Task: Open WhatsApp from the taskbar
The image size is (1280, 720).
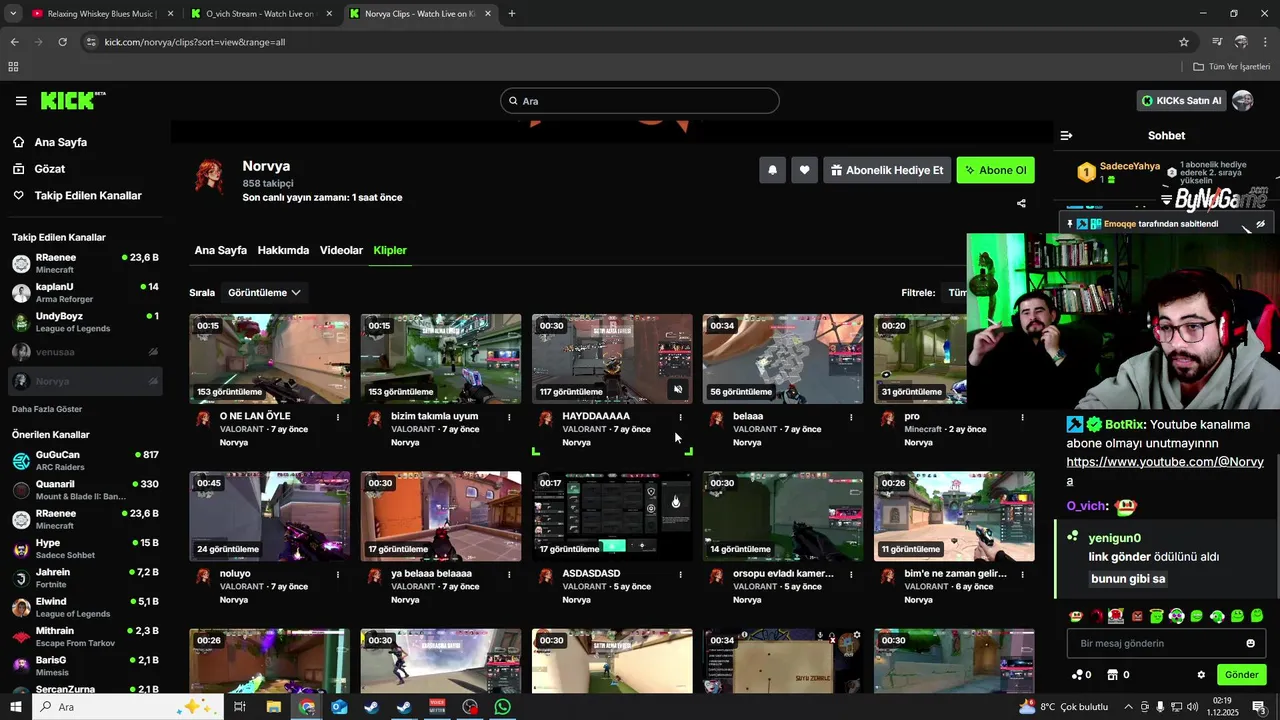Action: tap(502, 707)
